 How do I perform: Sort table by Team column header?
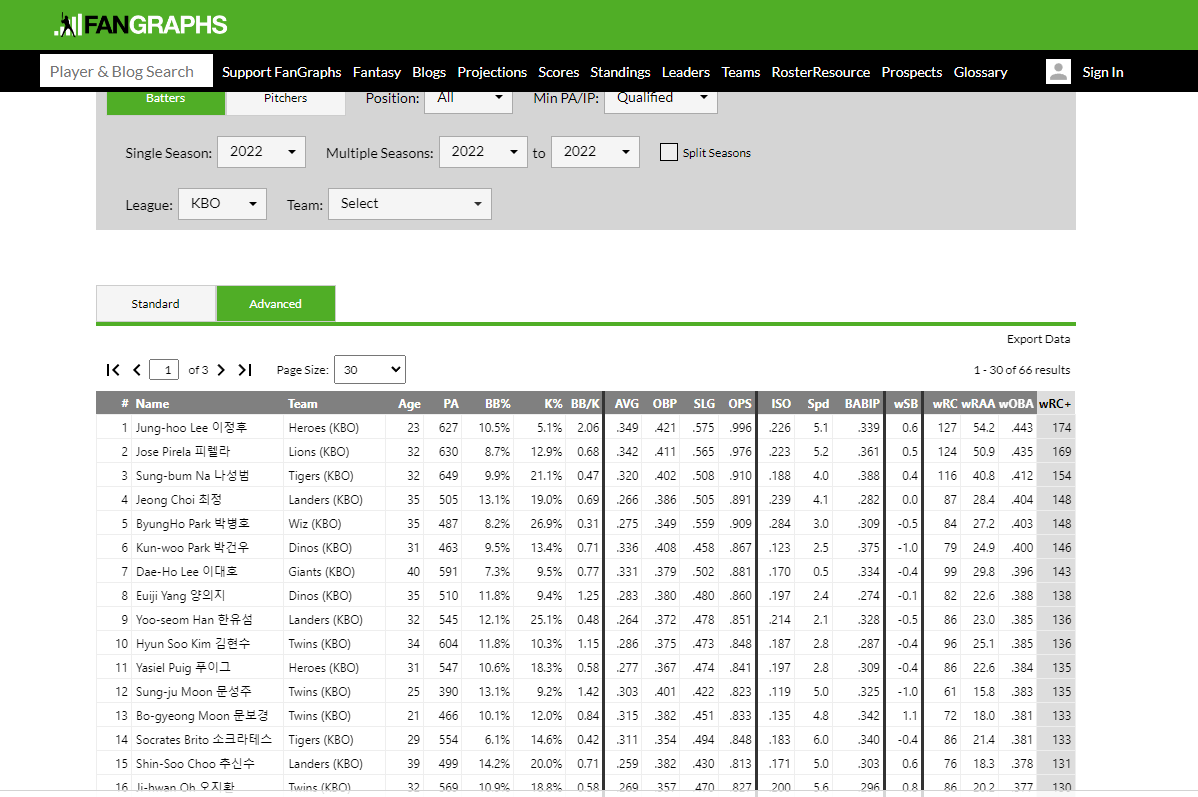coord(303,403)
